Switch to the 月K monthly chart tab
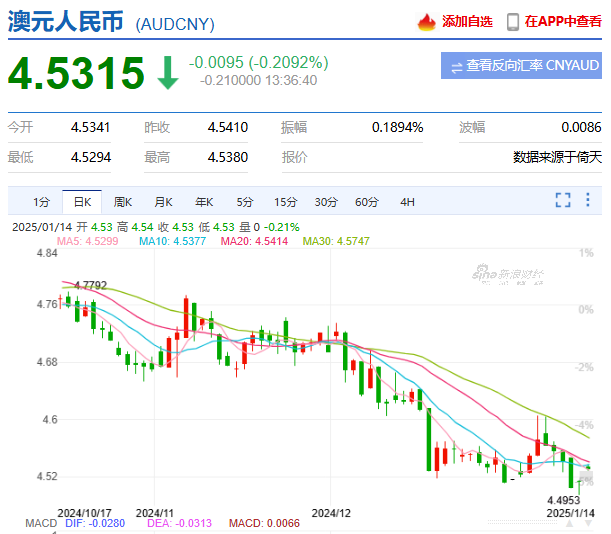The width and height of the screenshot is (611, 534). pos(164,202)
